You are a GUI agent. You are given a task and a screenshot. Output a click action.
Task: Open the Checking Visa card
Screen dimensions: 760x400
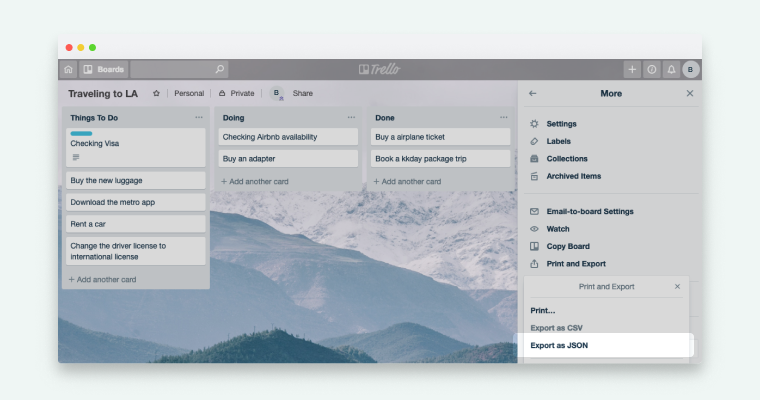[136, 147]
